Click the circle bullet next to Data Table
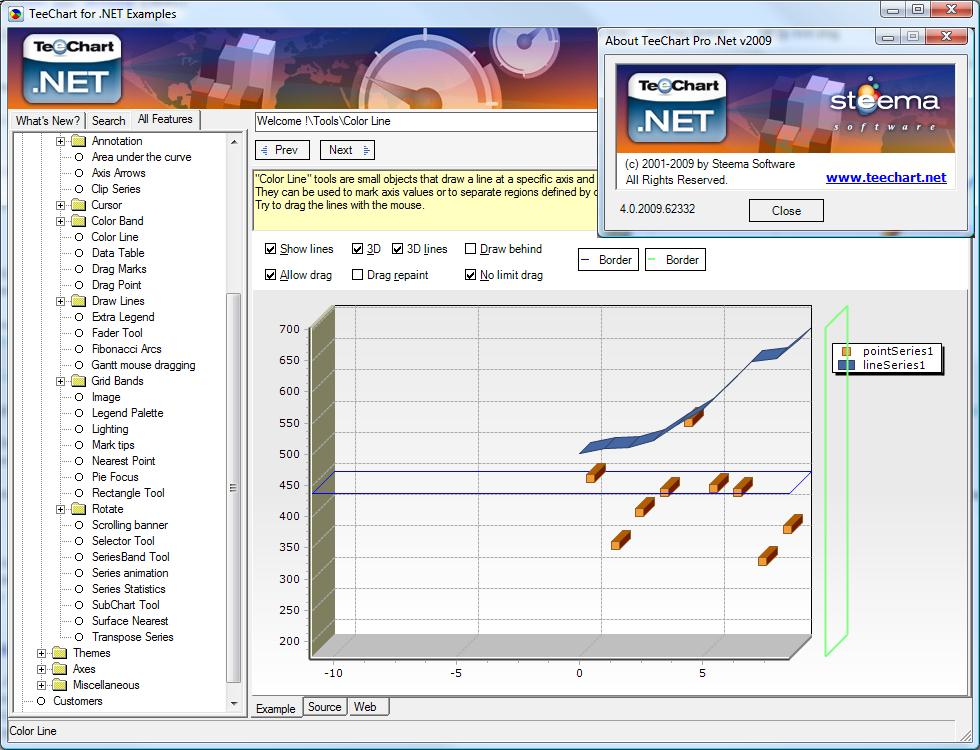This screenshot has height=750, width=980. [x=79, y=252]
